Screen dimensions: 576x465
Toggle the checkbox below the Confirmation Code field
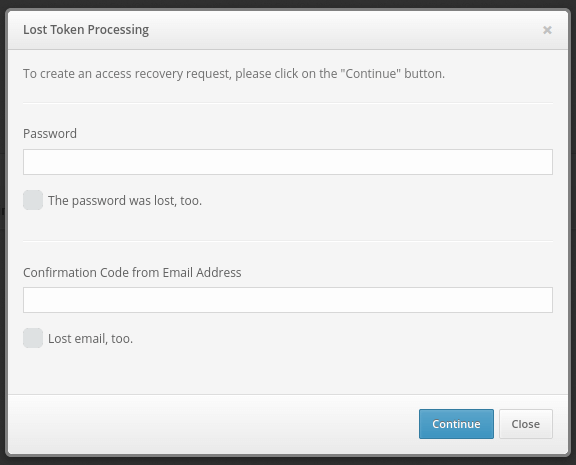tap(33, 338)
